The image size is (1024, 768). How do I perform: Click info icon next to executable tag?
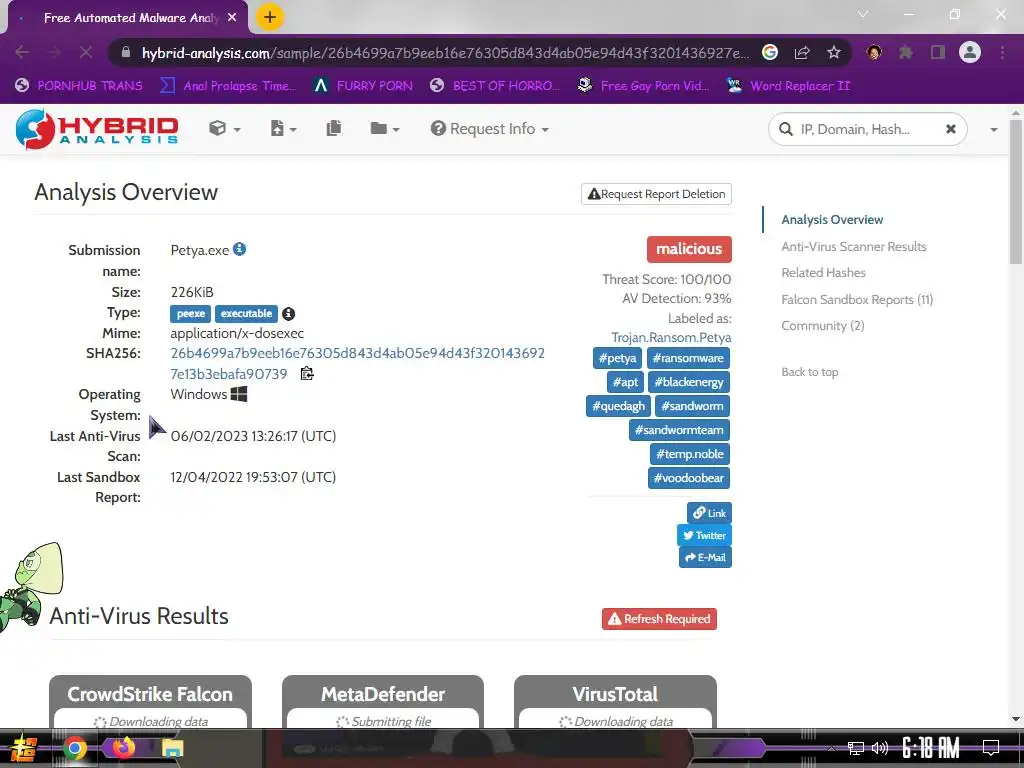pyautogui.click(x=288, y=314)
